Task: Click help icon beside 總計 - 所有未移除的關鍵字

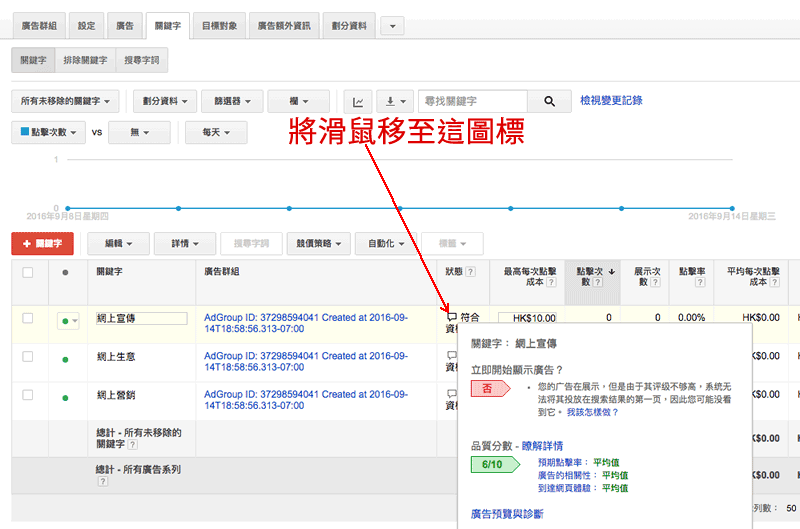Action: (133, 445)
